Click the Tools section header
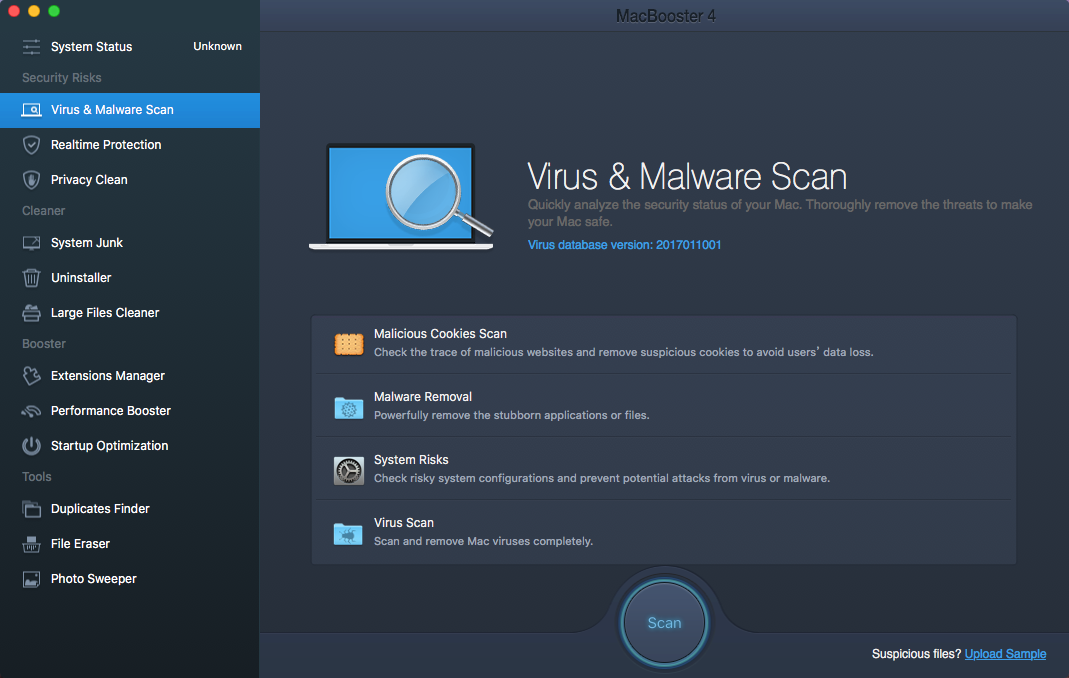The height and width of the screenshot is (678, 1069). click(37, 477)
